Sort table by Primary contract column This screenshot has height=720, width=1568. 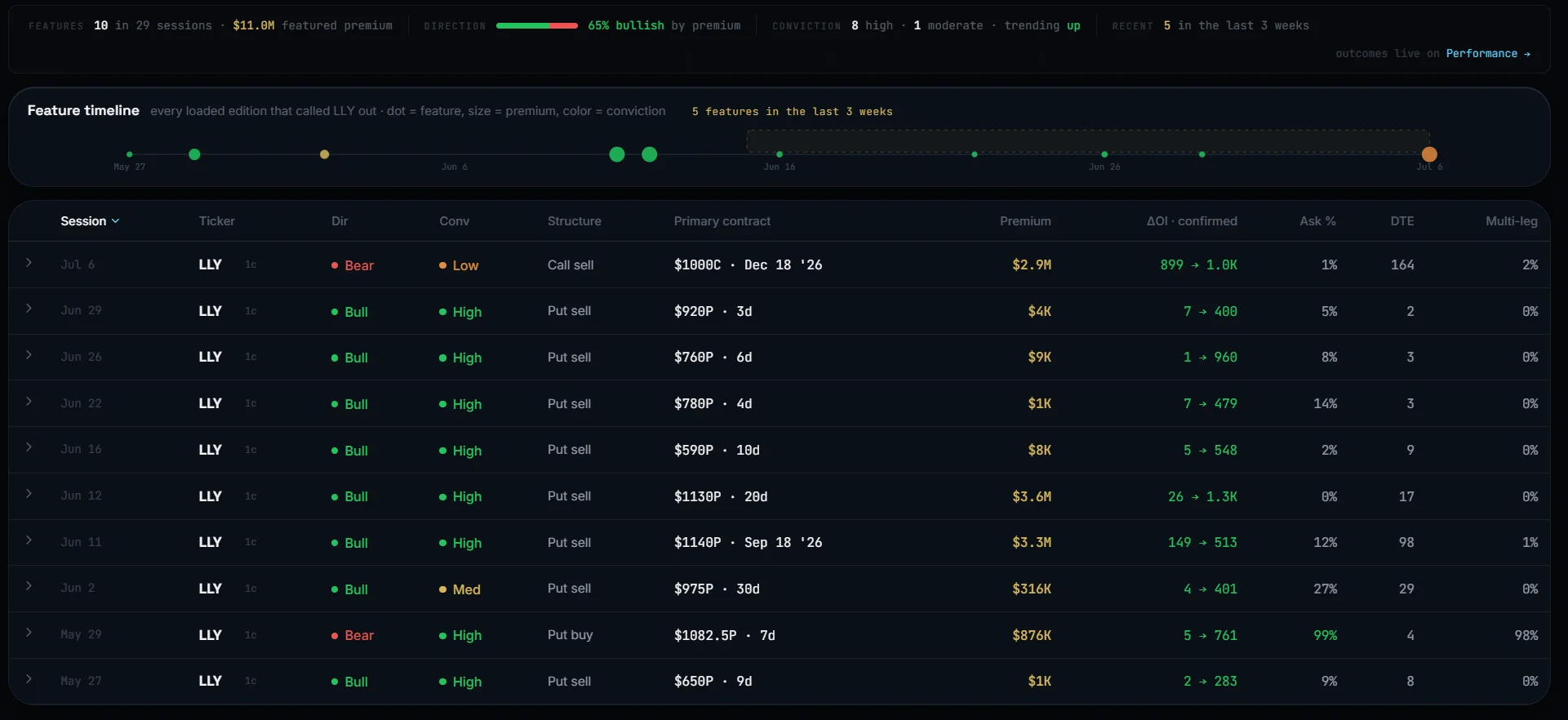coord(722,221)
